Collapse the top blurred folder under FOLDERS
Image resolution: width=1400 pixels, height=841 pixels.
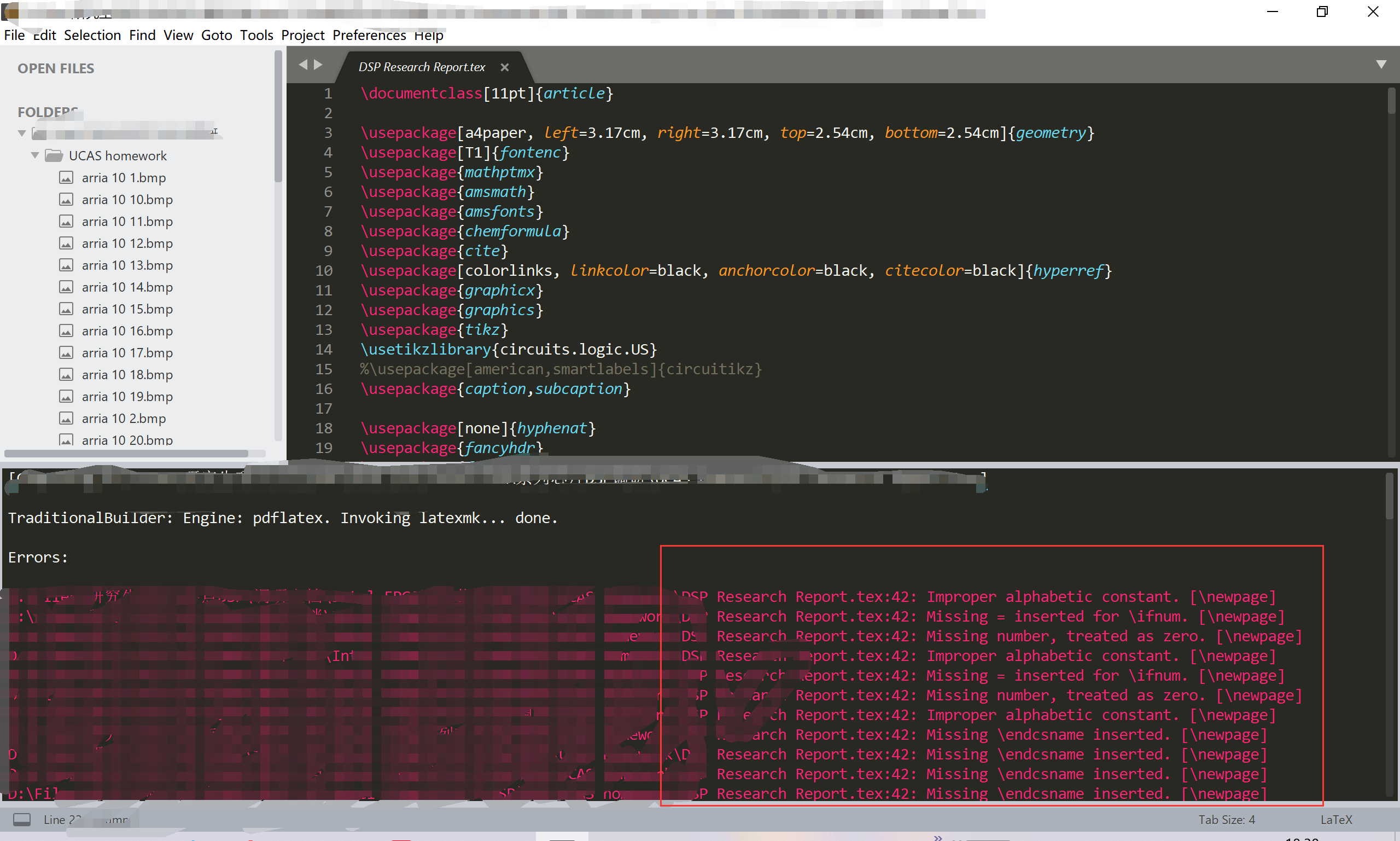coord(21,133)
